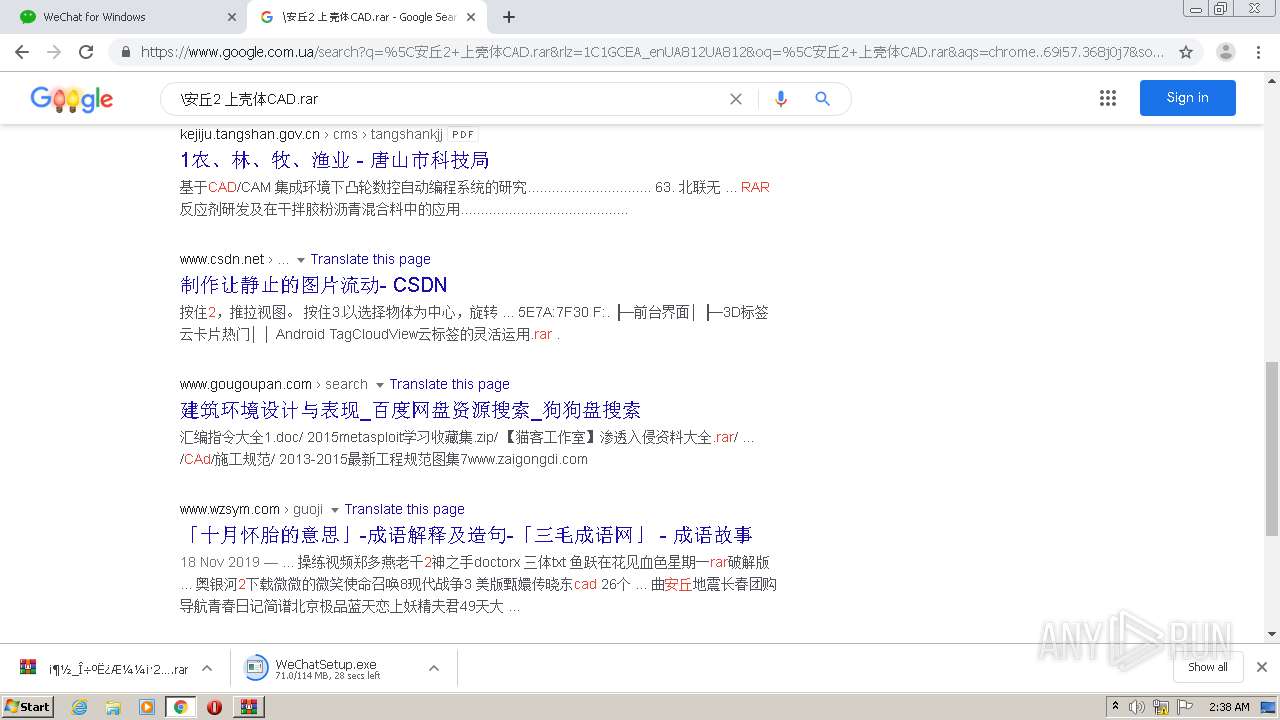The height and width of the screenshot is (720, 1280).
Task: Open Windows Explorer from the taskbar
Action: [113, 707]
